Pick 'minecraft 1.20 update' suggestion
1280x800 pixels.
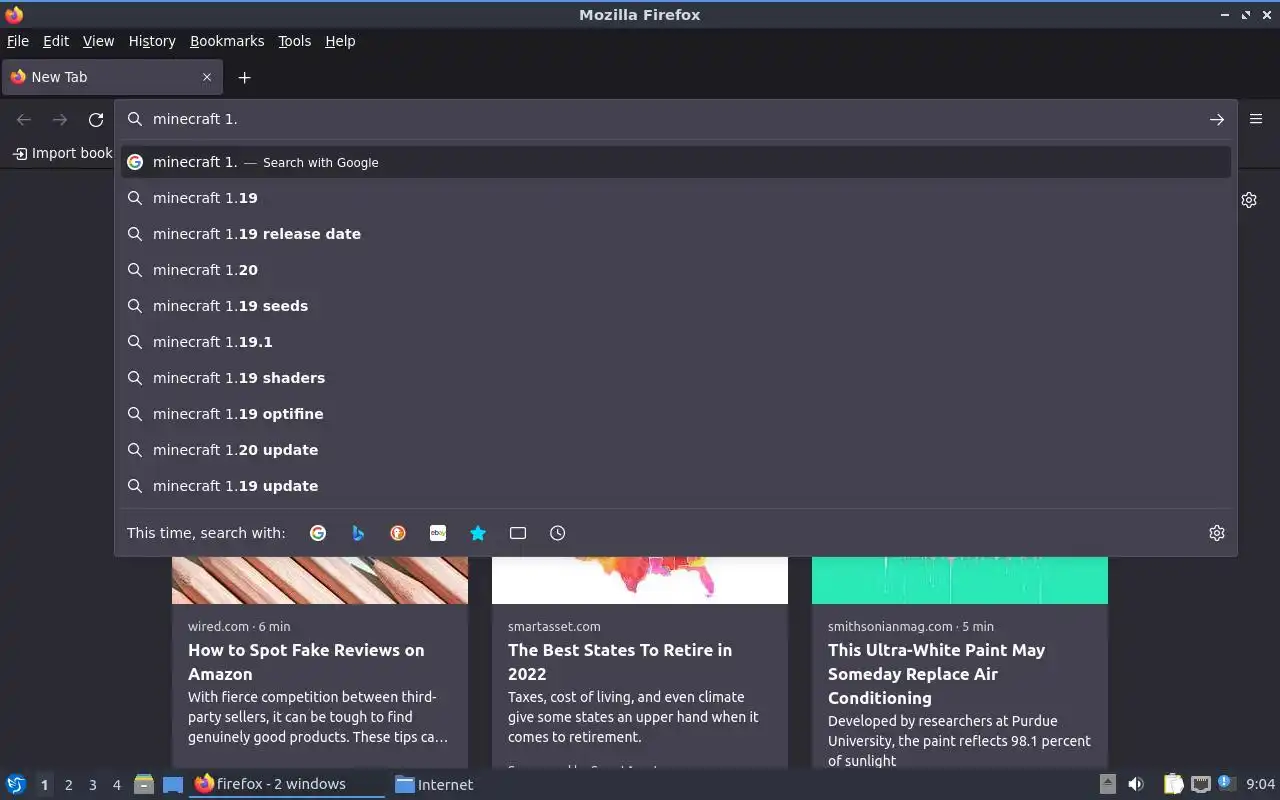pos(676,450)
